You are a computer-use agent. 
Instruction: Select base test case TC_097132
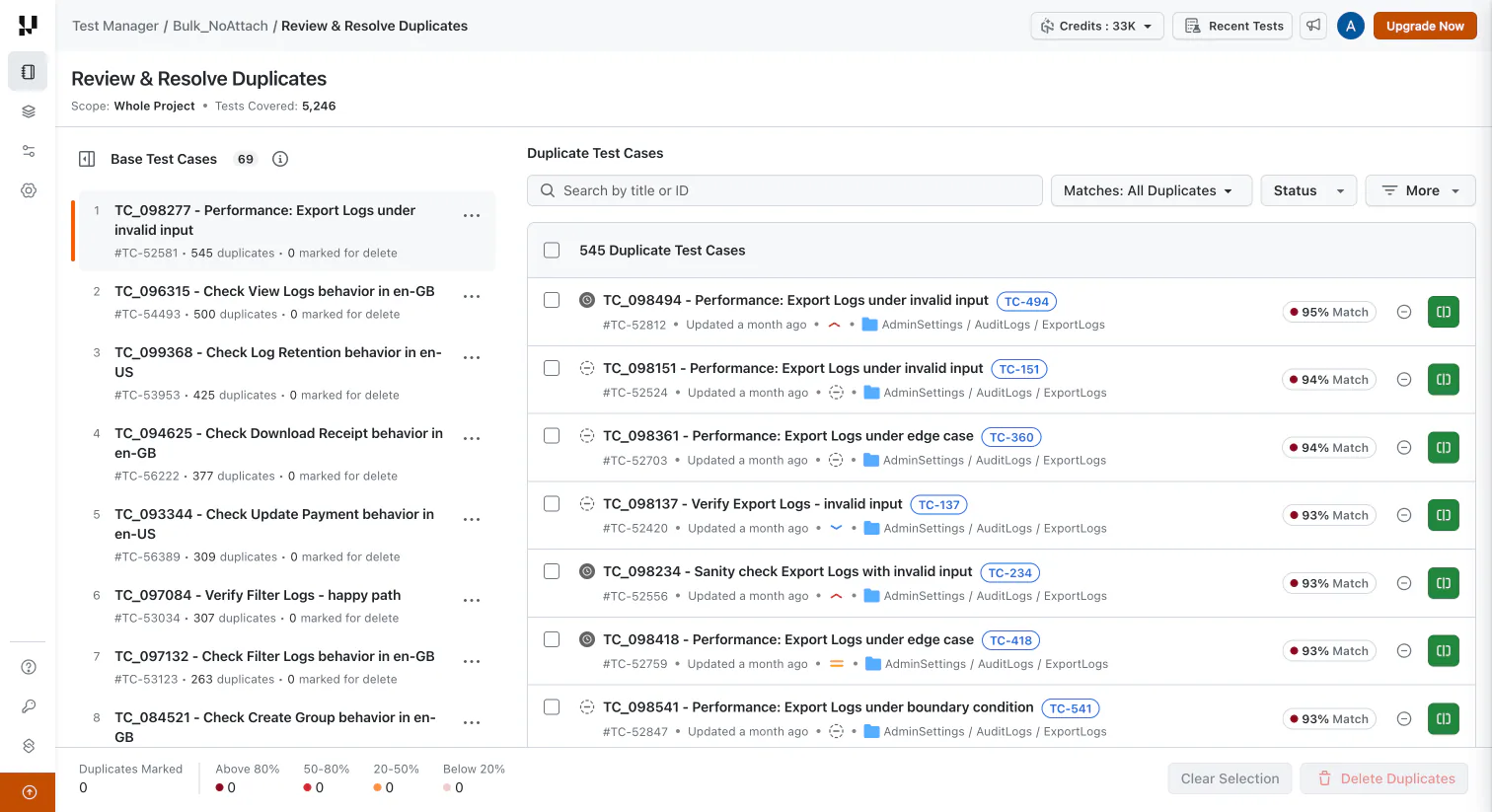point(283,667)
